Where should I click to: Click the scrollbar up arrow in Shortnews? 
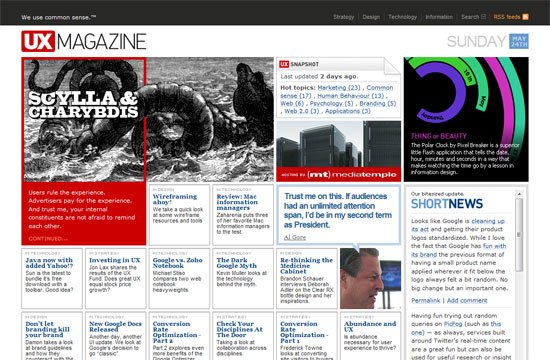click(x=519, y=194)
